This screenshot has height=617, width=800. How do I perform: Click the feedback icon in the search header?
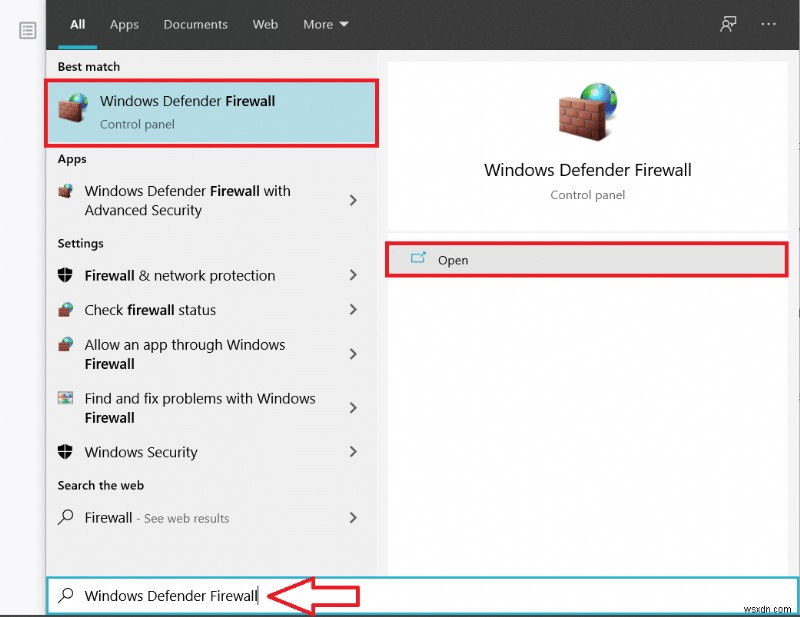click(728, 24)
